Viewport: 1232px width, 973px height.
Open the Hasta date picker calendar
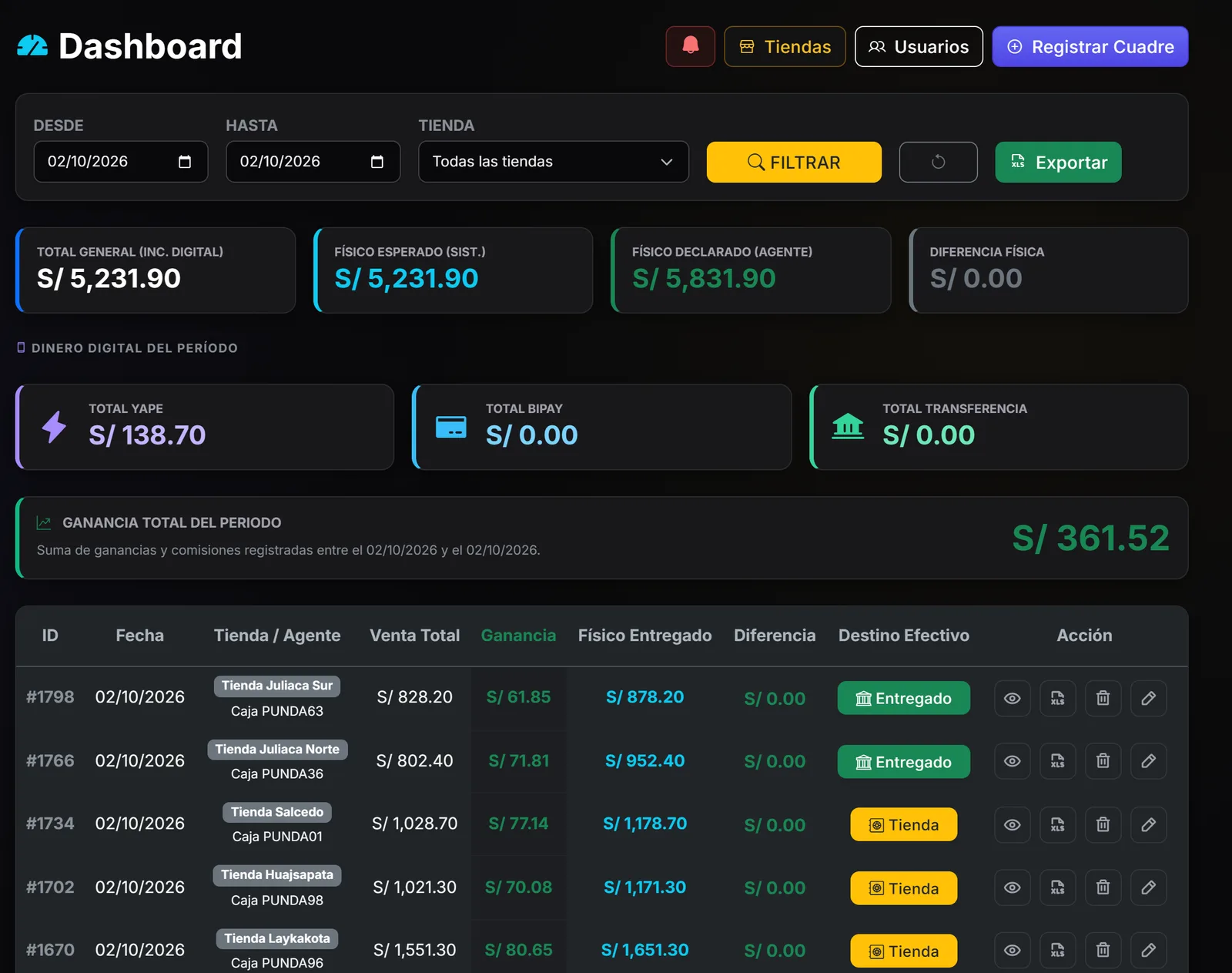[377, 162]
